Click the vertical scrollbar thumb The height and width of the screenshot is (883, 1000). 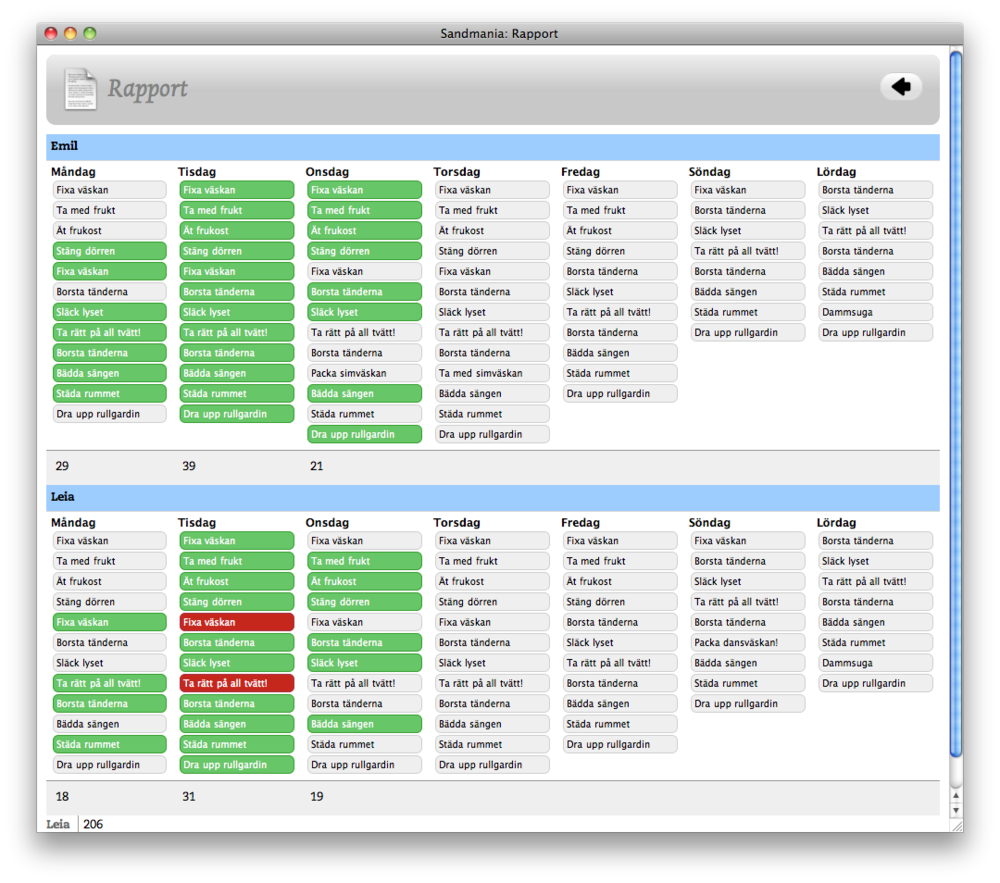pyautogui.click(x=955, y=400)
